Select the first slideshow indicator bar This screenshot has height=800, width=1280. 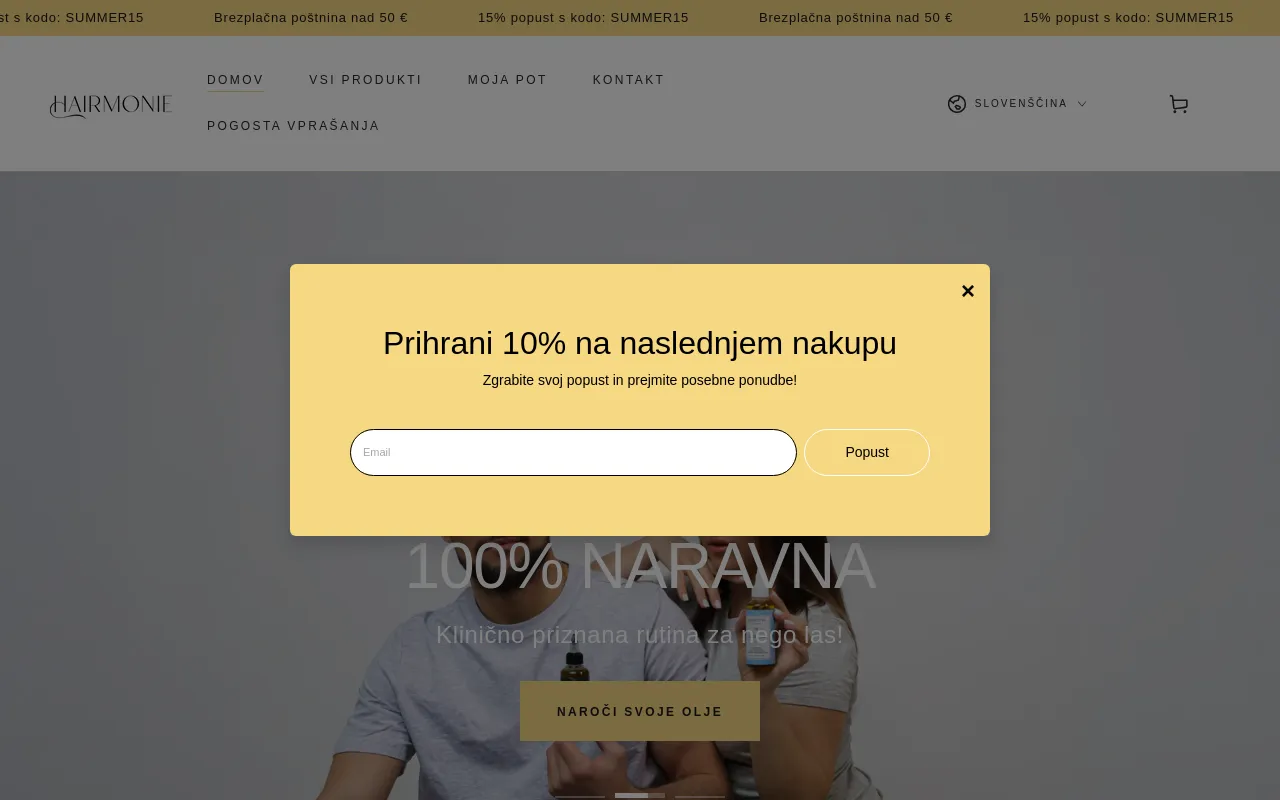tap(580, 796)
